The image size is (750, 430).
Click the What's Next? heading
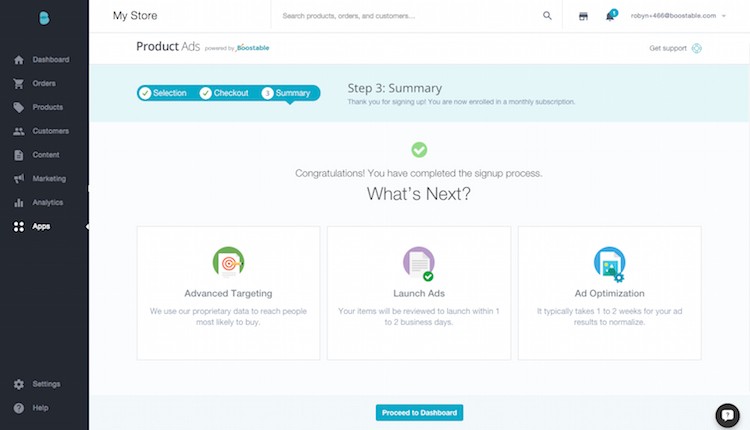click(x=419, y=194)
